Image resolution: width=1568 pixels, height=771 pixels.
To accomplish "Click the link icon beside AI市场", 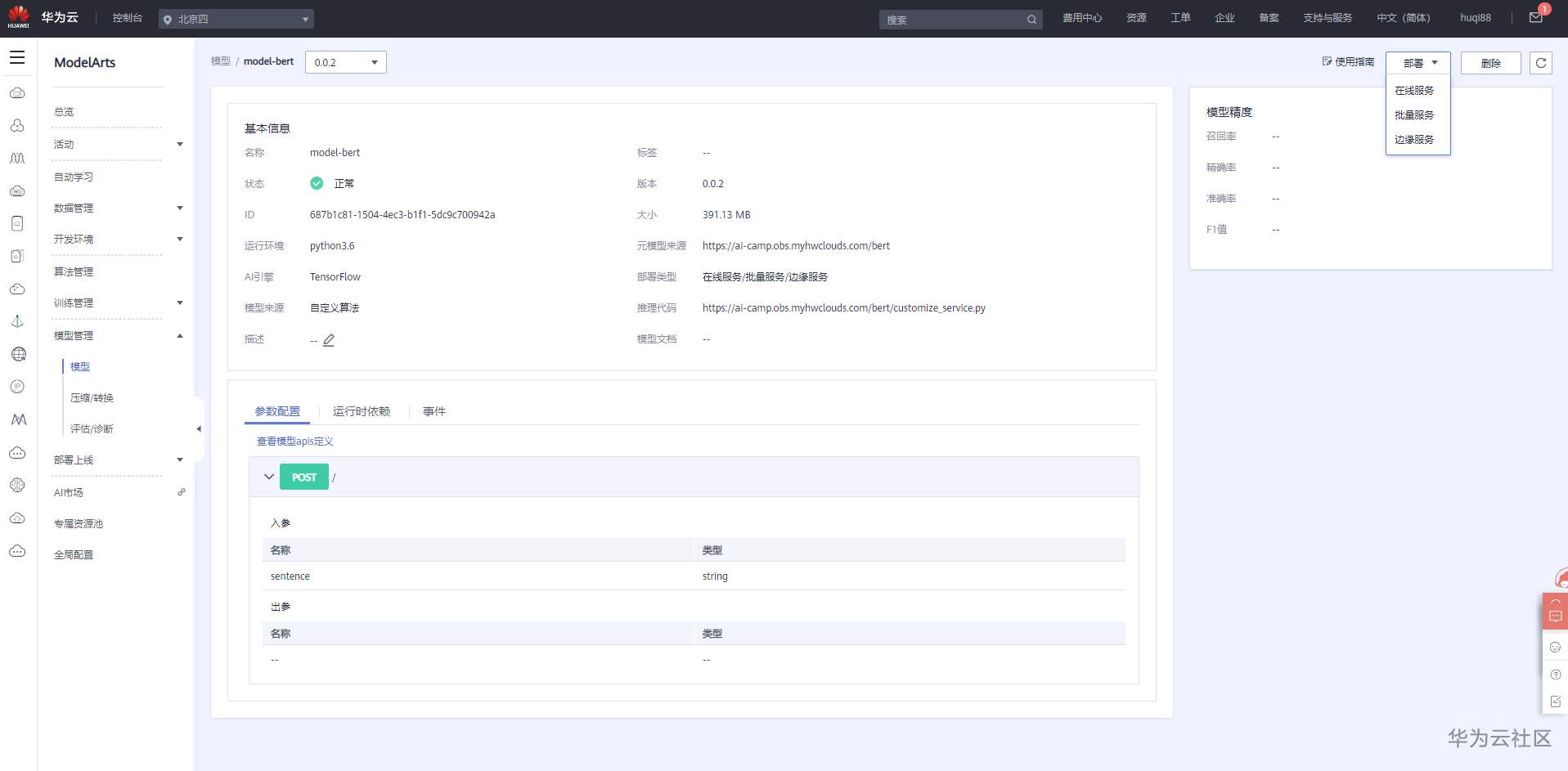I will pos(182,492).
